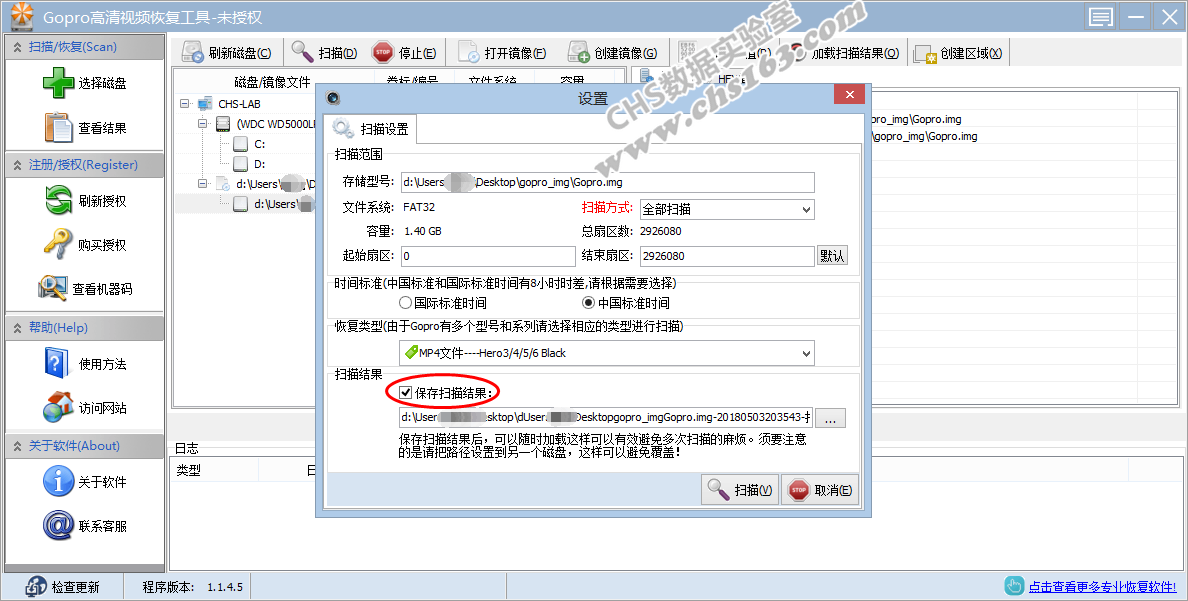Click the list icon button in title bar

coord(1100,17)
